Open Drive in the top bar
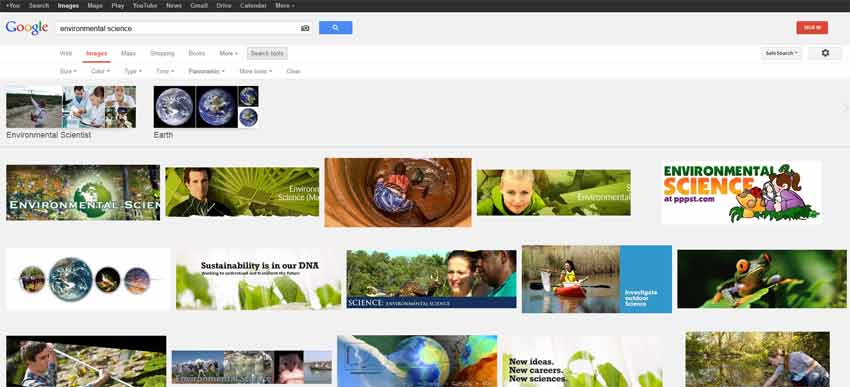The image size is (850, 387). pos(224,5)
